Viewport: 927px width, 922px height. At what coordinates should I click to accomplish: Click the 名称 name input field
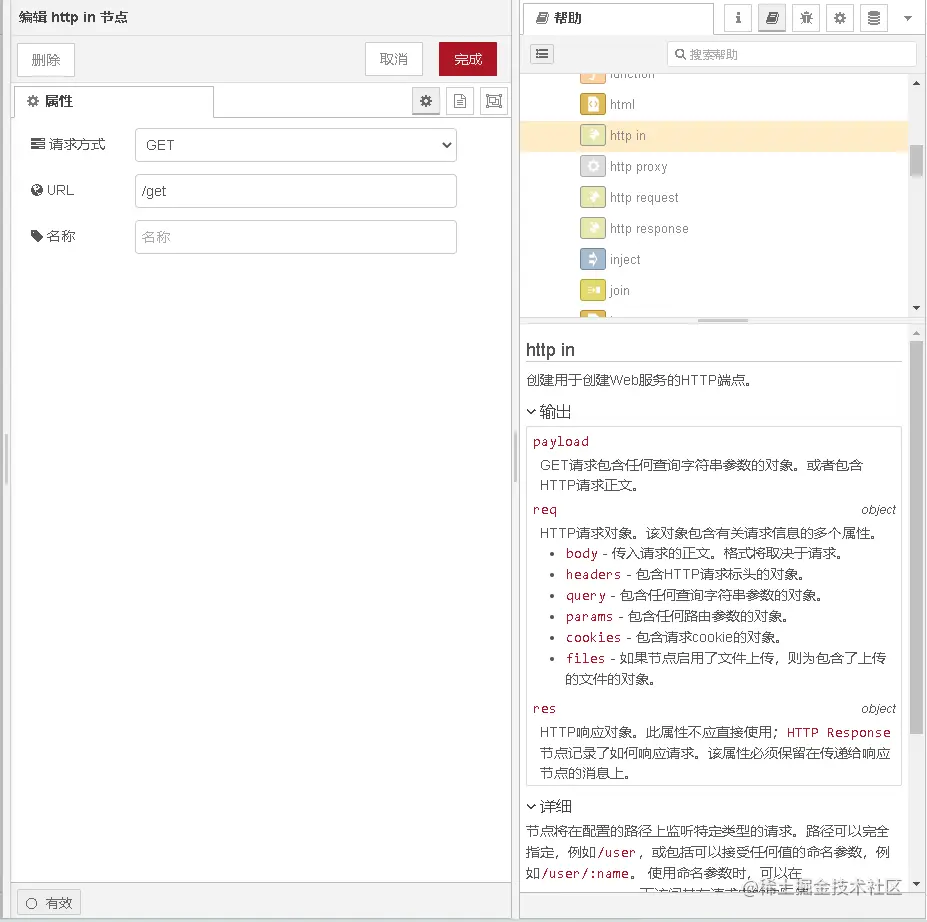[296, 237]
